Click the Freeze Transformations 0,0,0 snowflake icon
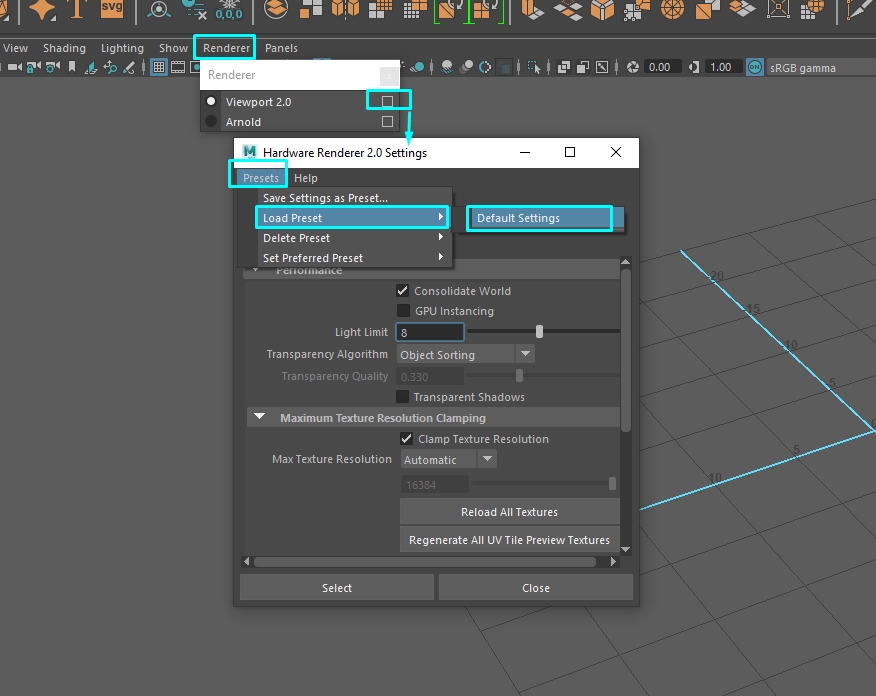This screenshot has height=696, width=876. (229, 10)
